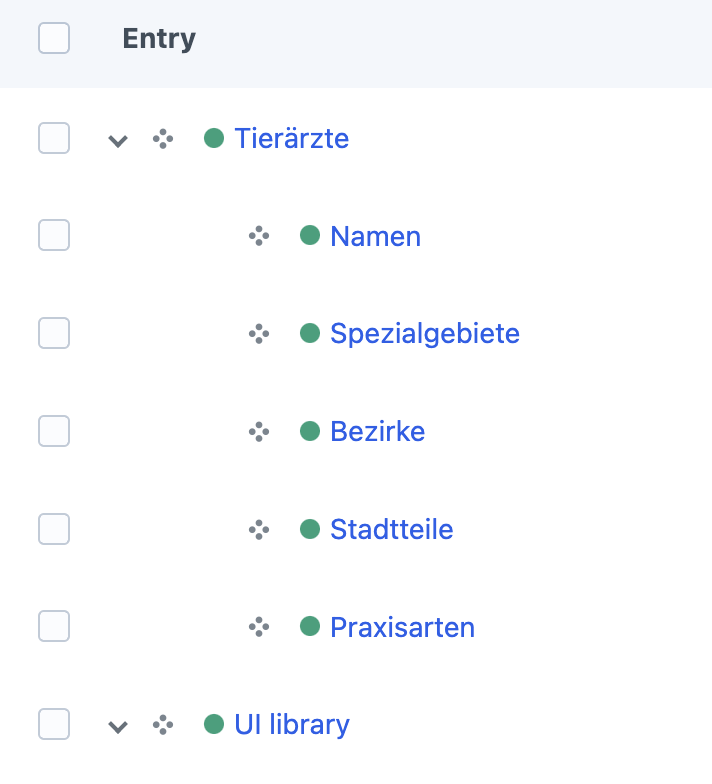Select the Spezialgebiete row checkbox
The height and width of the screenshot is (784, 712).
click(x=54, y=333)
